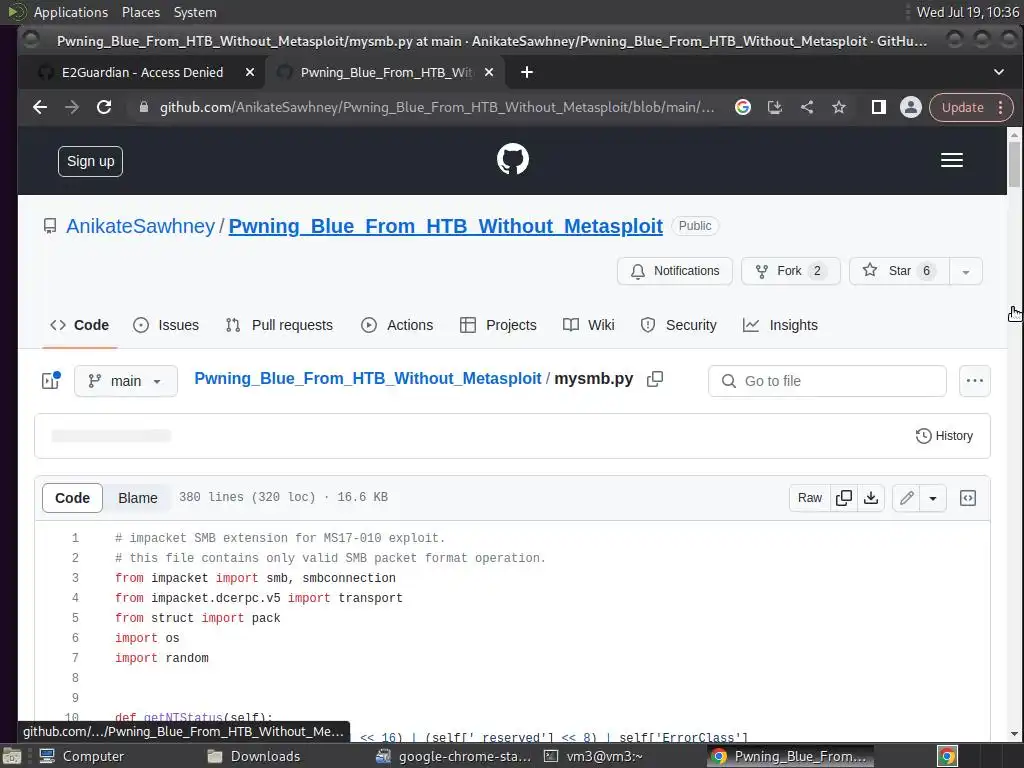Switch to vm3@vm3 terminal in taskbar
The image size is (1024, 768).
[594, 756]
